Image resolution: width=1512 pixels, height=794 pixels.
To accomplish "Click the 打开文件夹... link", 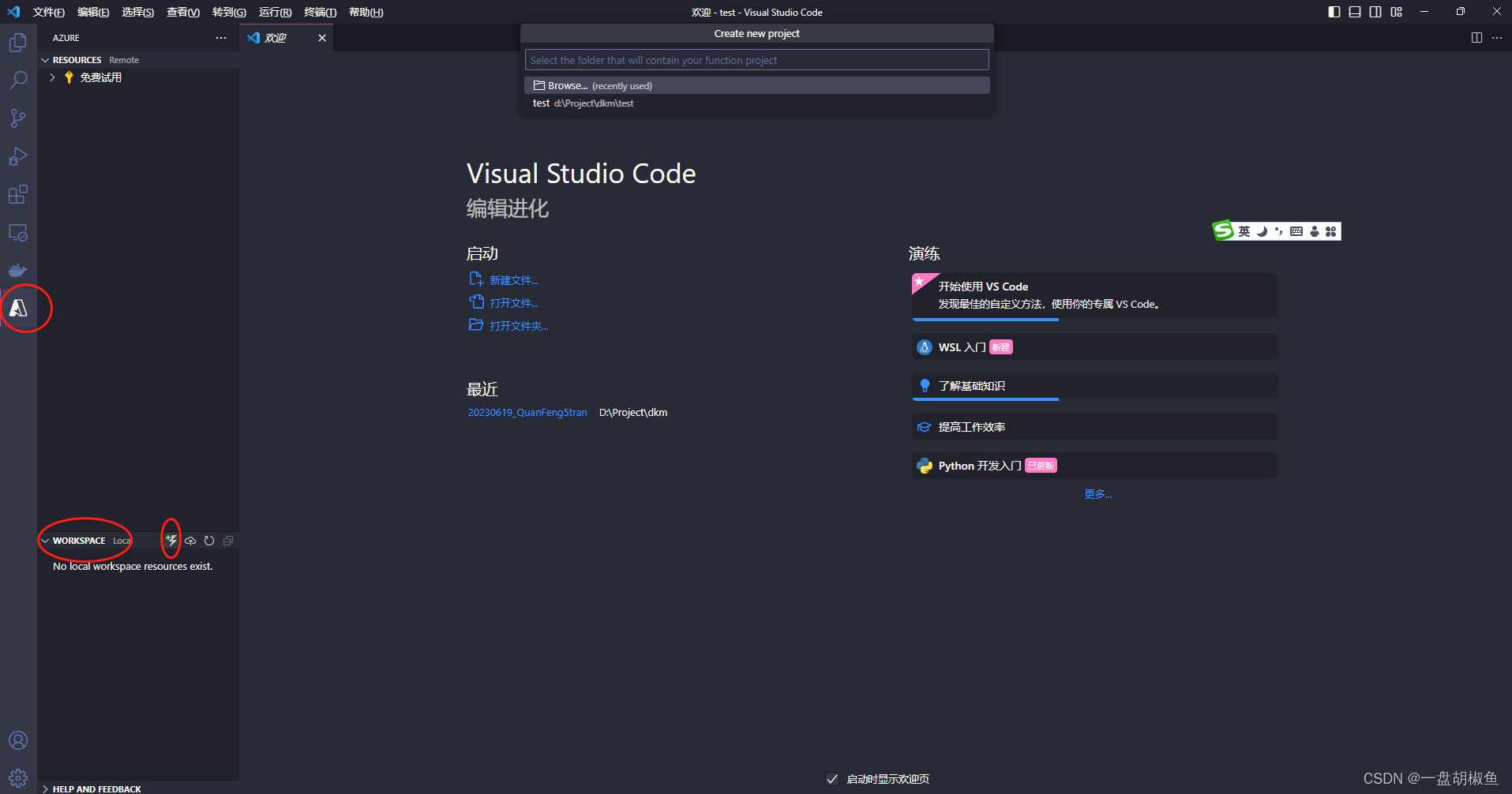I will click(519, 326).
